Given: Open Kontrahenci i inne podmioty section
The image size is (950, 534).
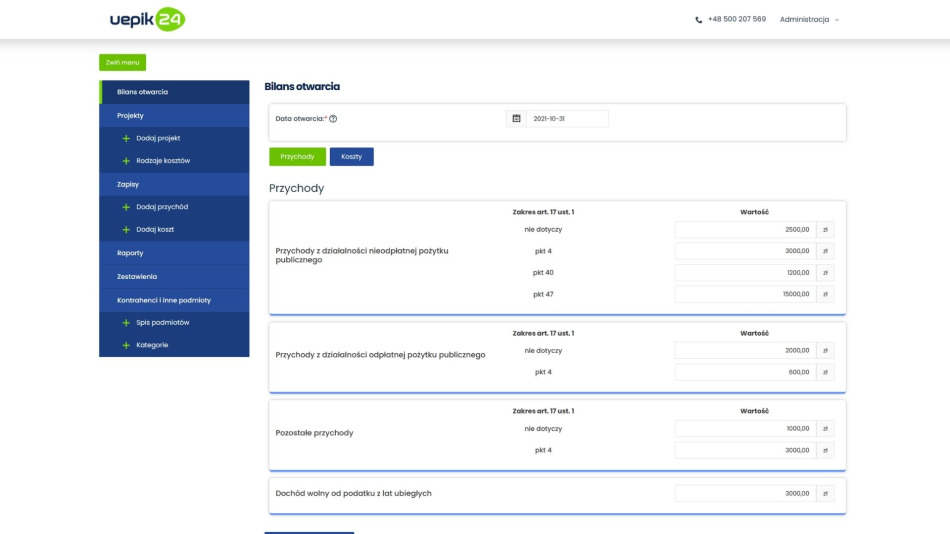Looking at the screenshot, I should click(174, 300).
